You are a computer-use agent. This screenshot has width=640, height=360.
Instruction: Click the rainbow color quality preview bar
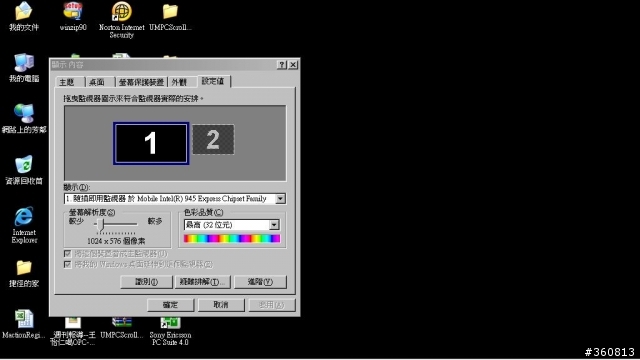(x=231, y=239)
